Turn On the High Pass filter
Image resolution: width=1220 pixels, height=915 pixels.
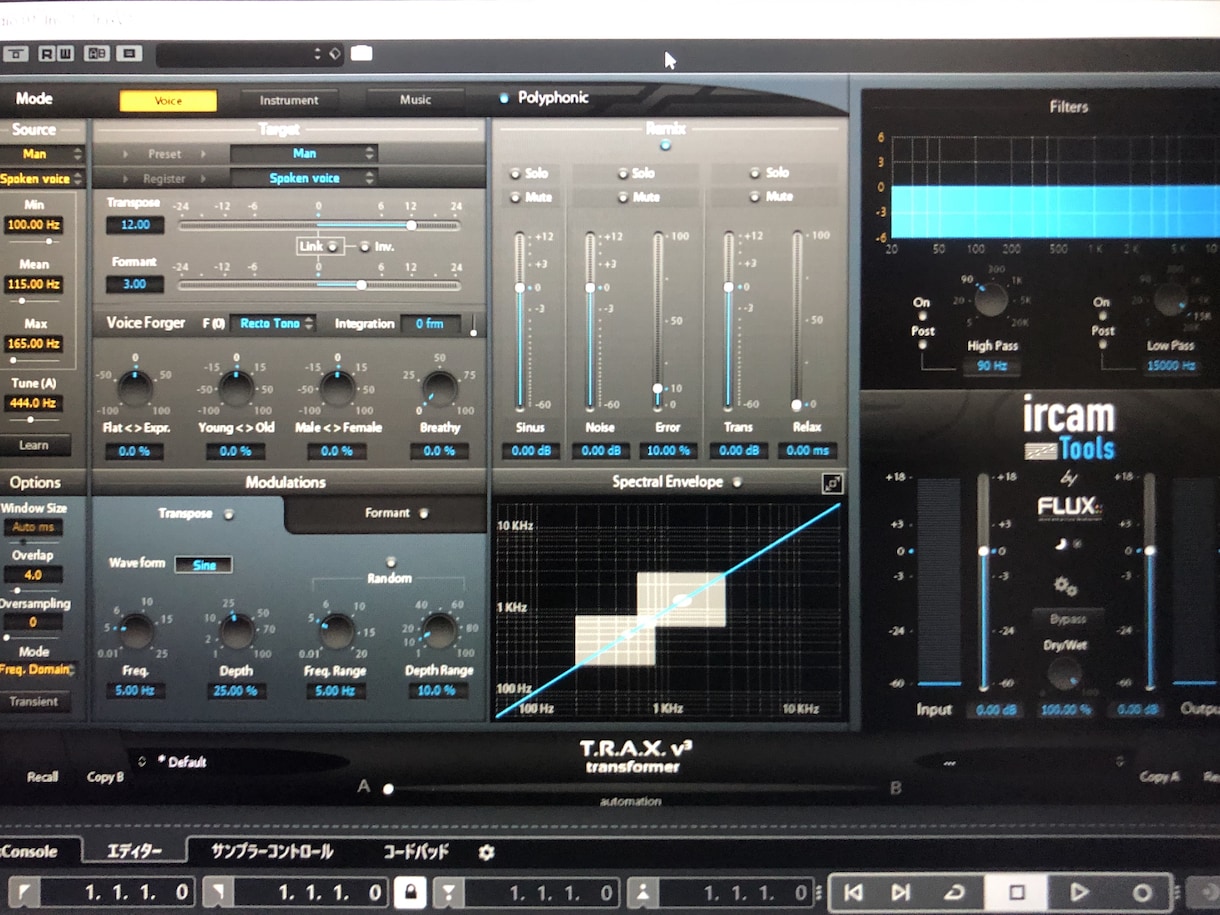pos(921,317)
